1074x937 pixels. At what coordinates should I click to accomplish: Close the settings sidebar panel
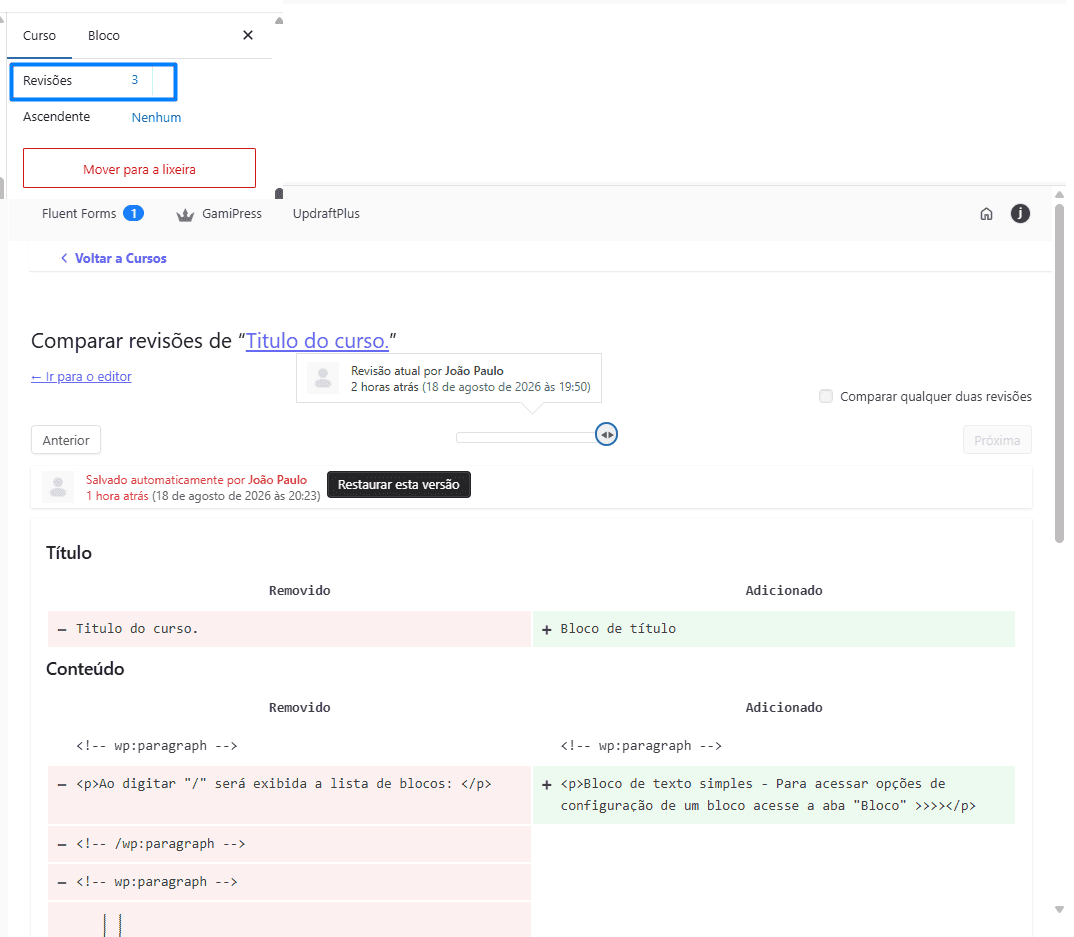coord(248,35)
